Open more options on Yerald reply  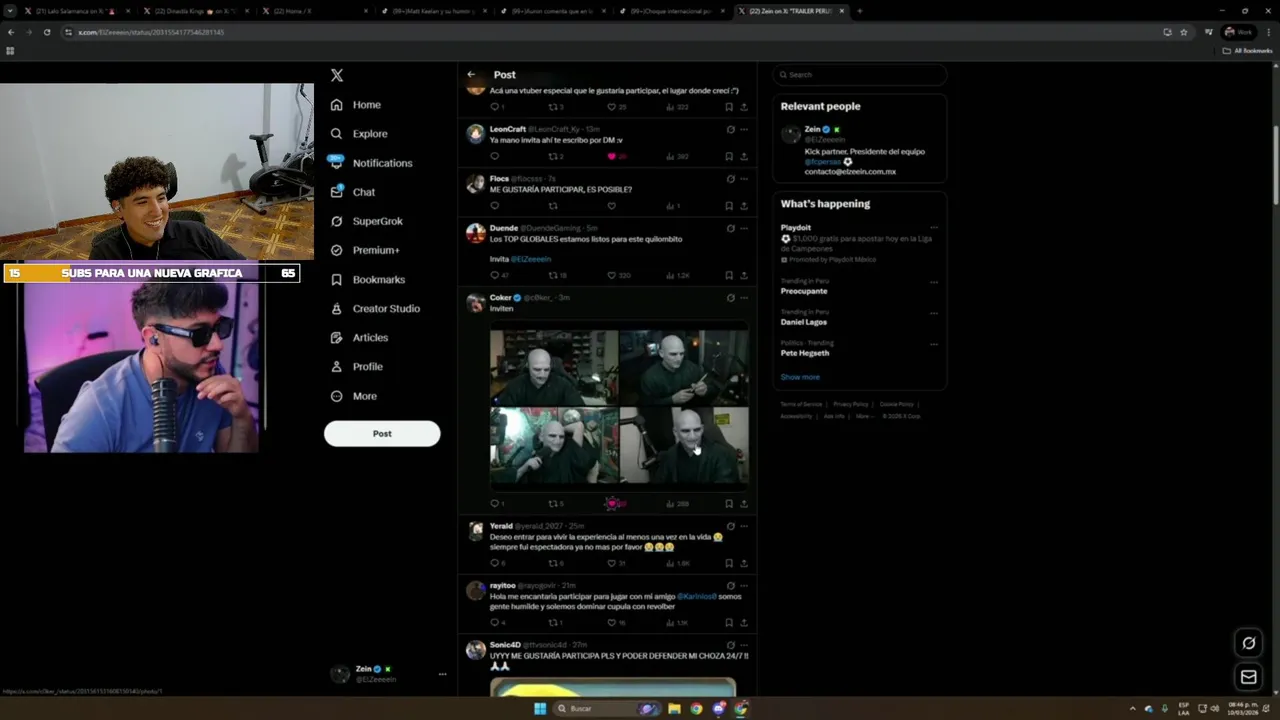coord(743,526)
